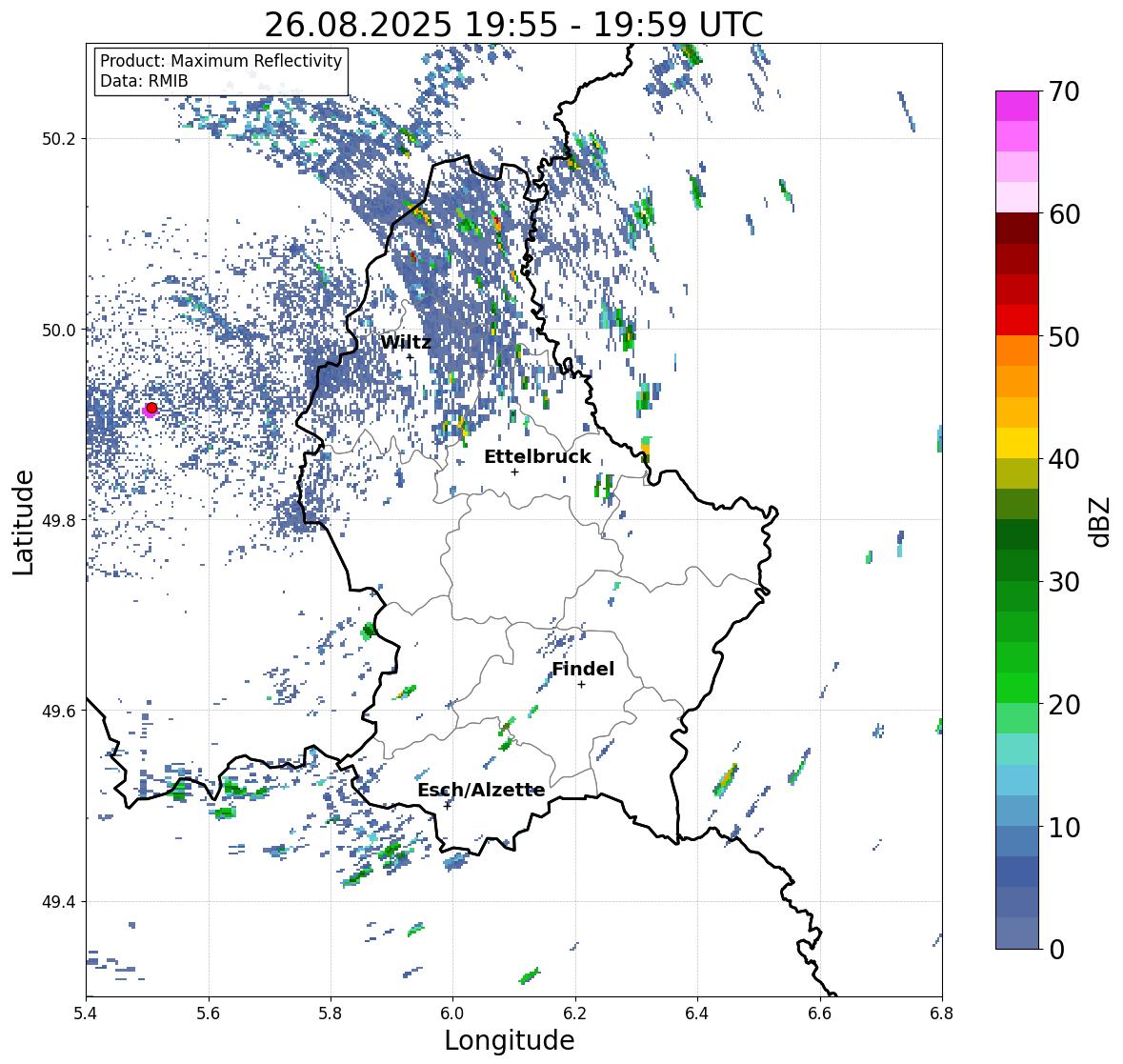Click the red radar site marker
Screen dimensions: 1123x1064
point(151,408)
